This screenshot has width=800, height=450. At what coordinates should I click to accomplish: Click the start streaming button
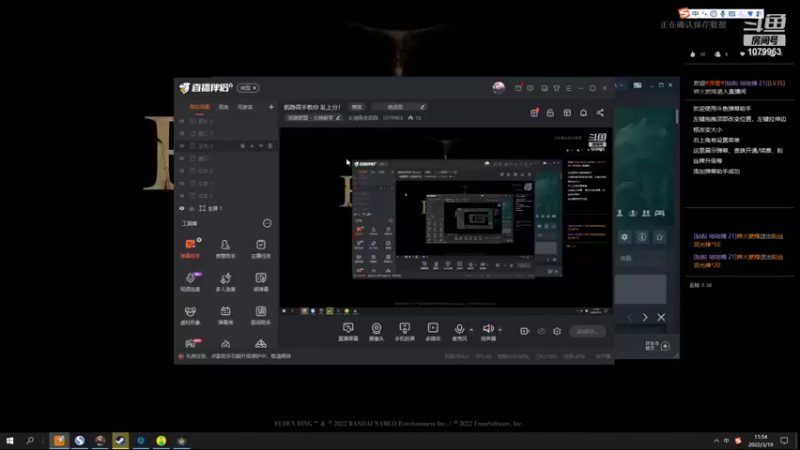pyautogui.click(x=587, y=331)
